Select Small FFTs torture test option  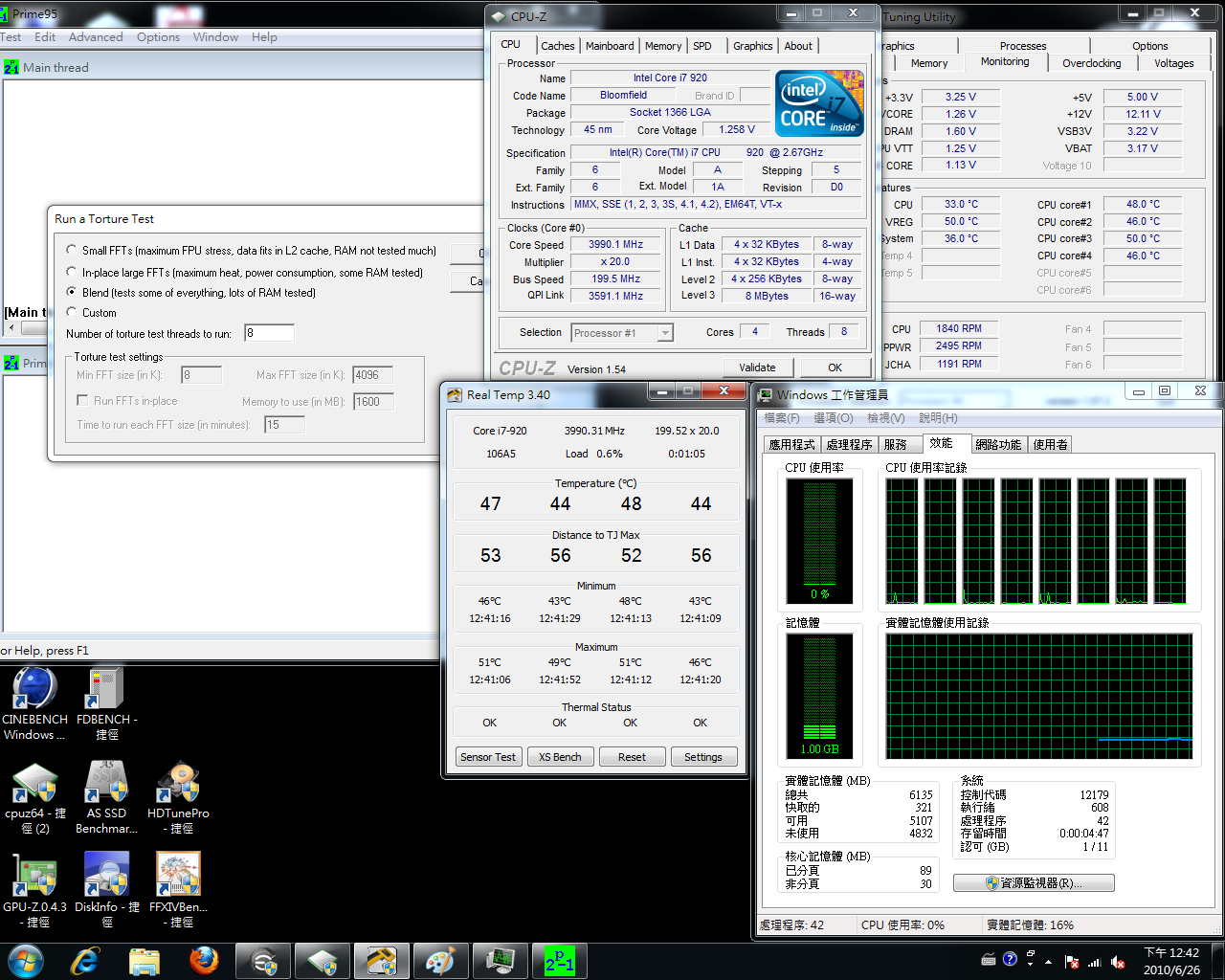click(72, 250)
